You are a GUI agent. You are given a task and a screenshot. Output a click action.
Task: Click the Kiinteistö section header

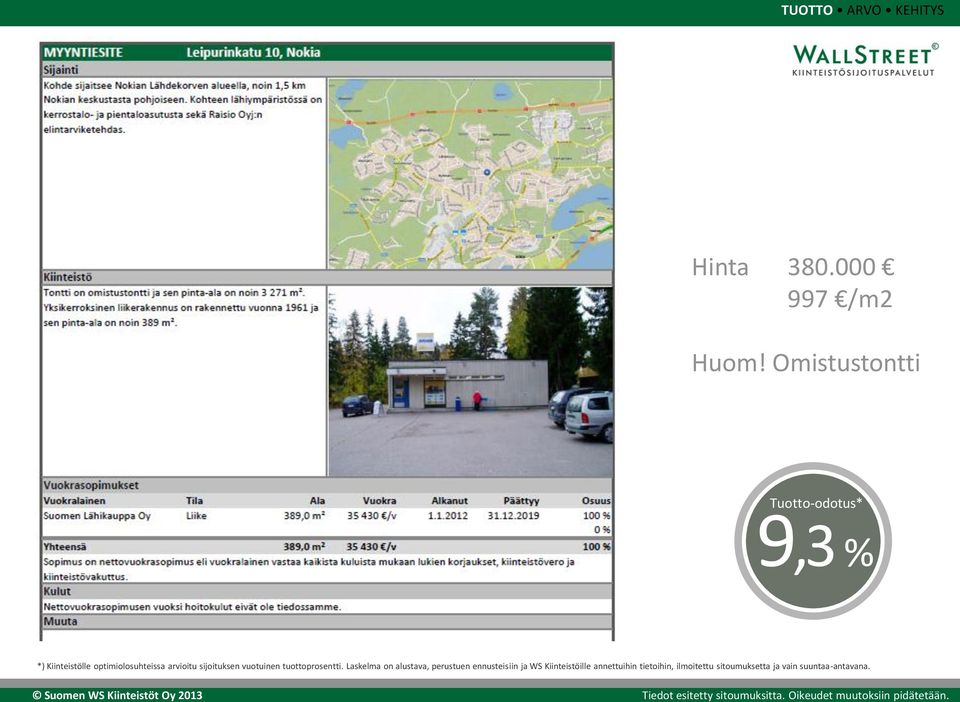[x=327, y=277]
